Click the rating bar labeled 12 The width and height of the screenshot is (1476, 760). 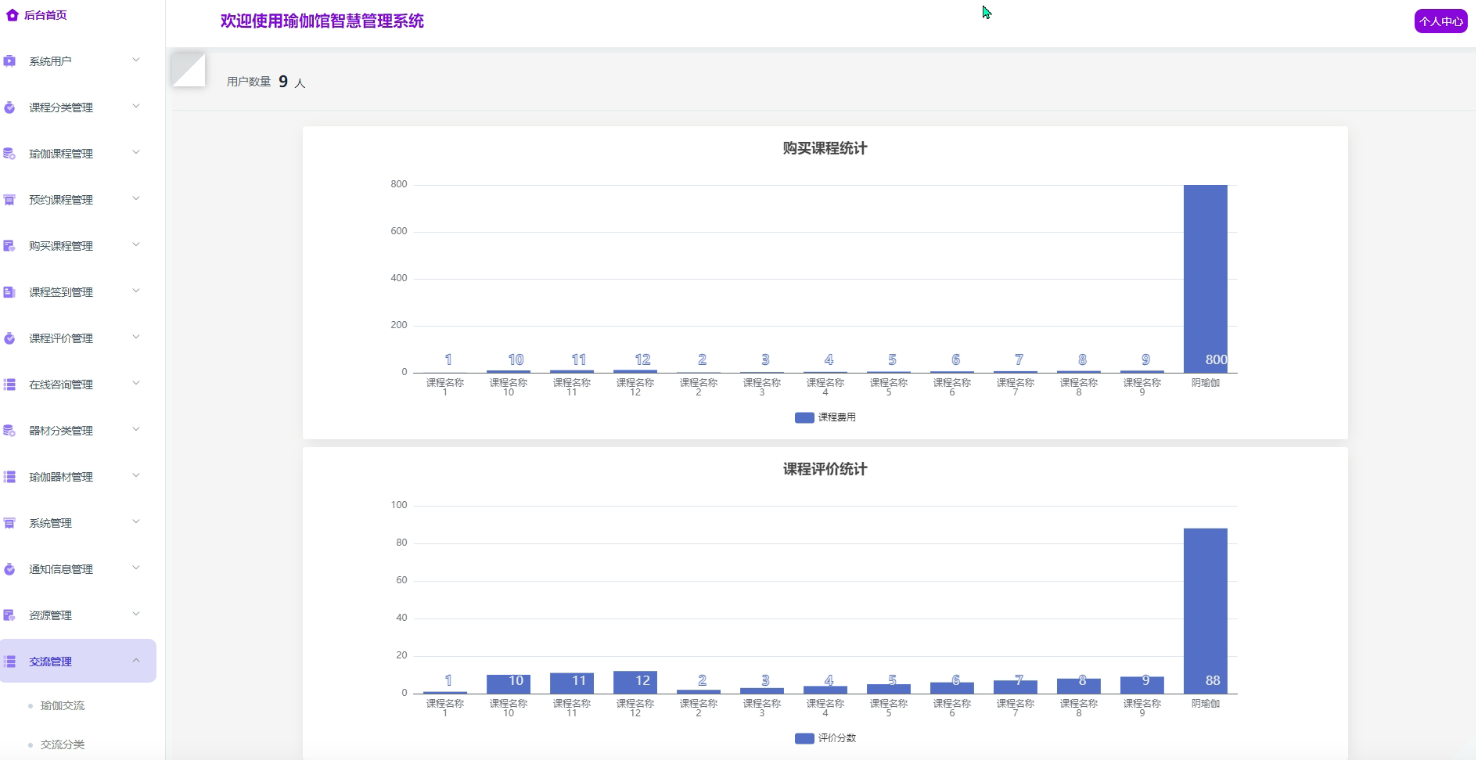[x=635, y=682]
